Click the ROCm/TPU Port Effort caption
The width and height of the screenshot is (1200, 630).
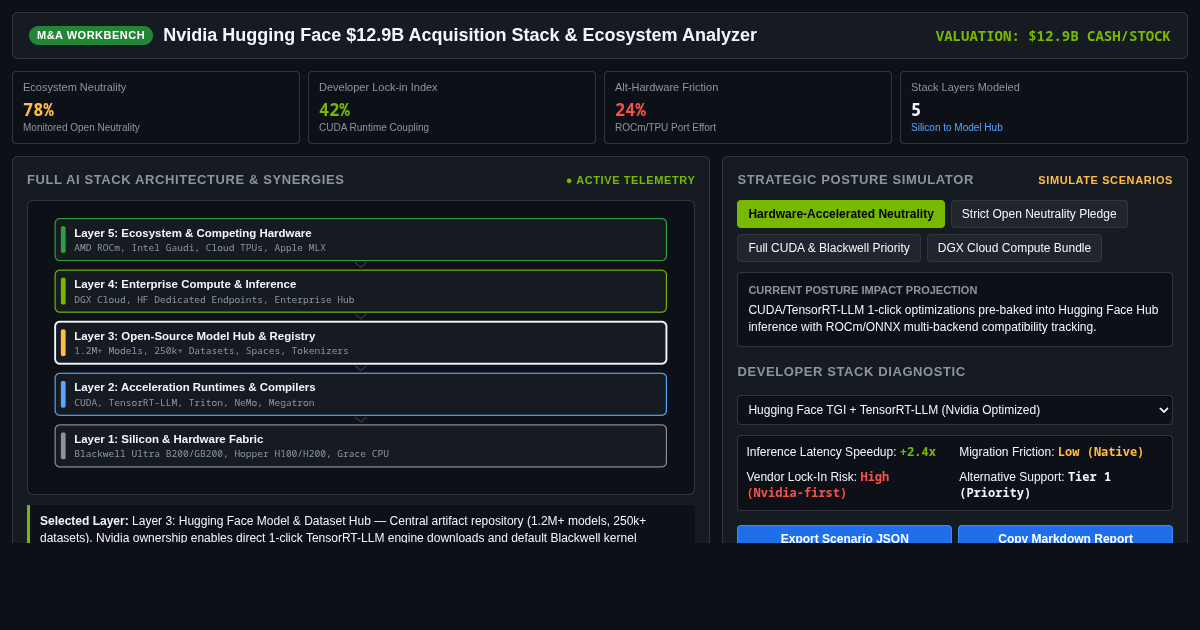point(665,127)
